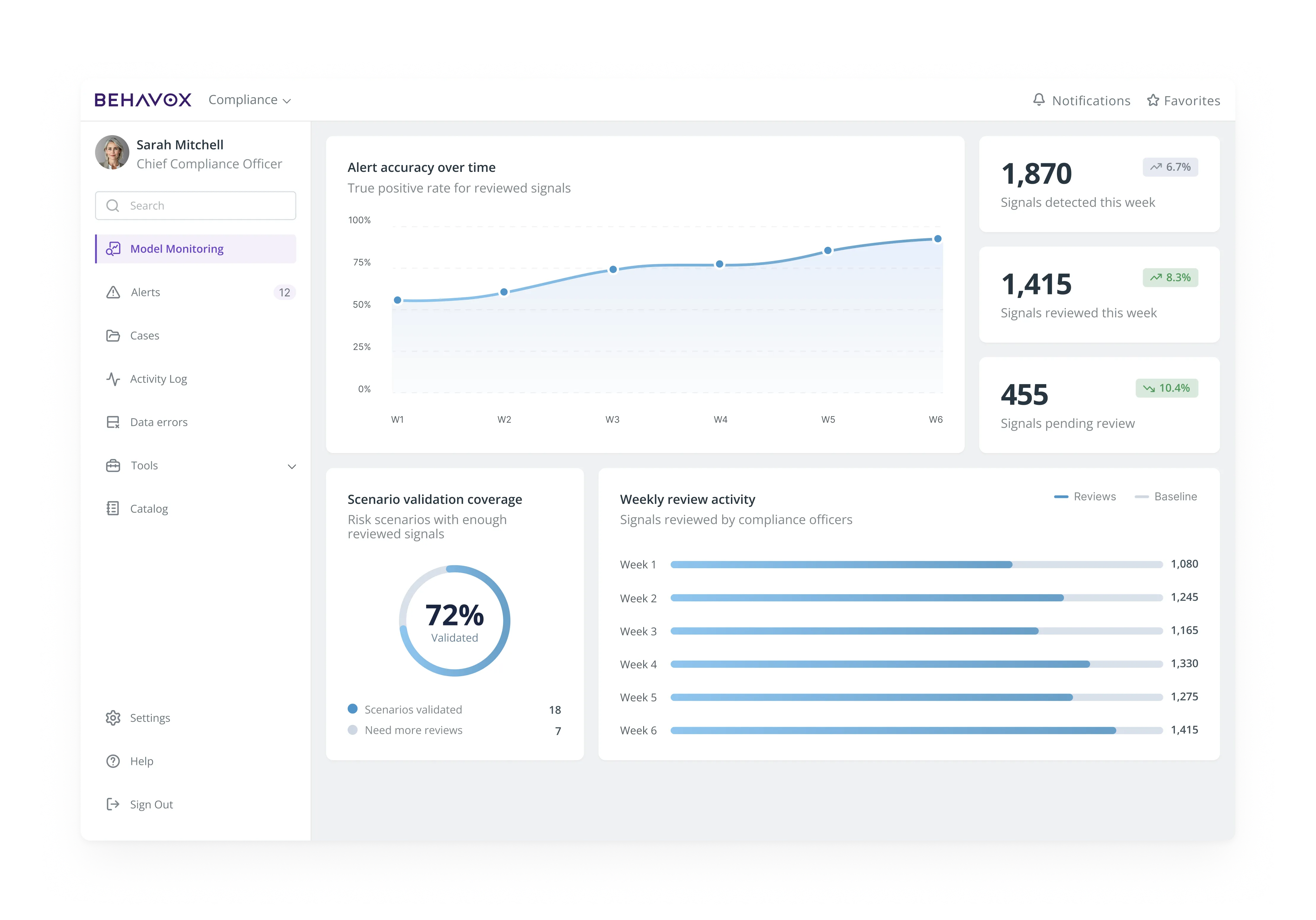Toggle the Reviews legend entry
Screen dimensions: 1316x920
[x=1085, y=497]
